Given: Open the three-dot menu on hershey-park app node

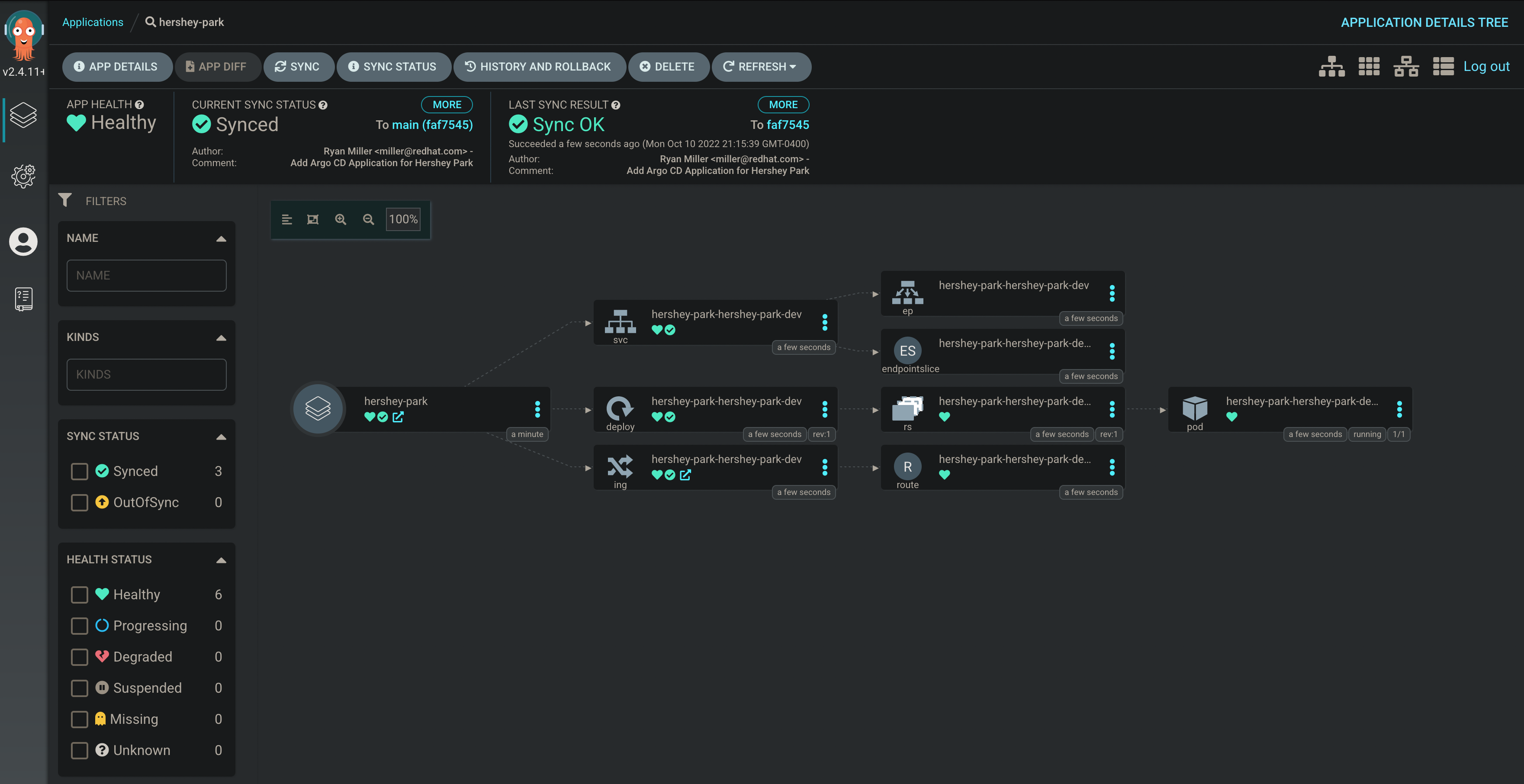Looking at the screenshot, I should pos(537,409).
